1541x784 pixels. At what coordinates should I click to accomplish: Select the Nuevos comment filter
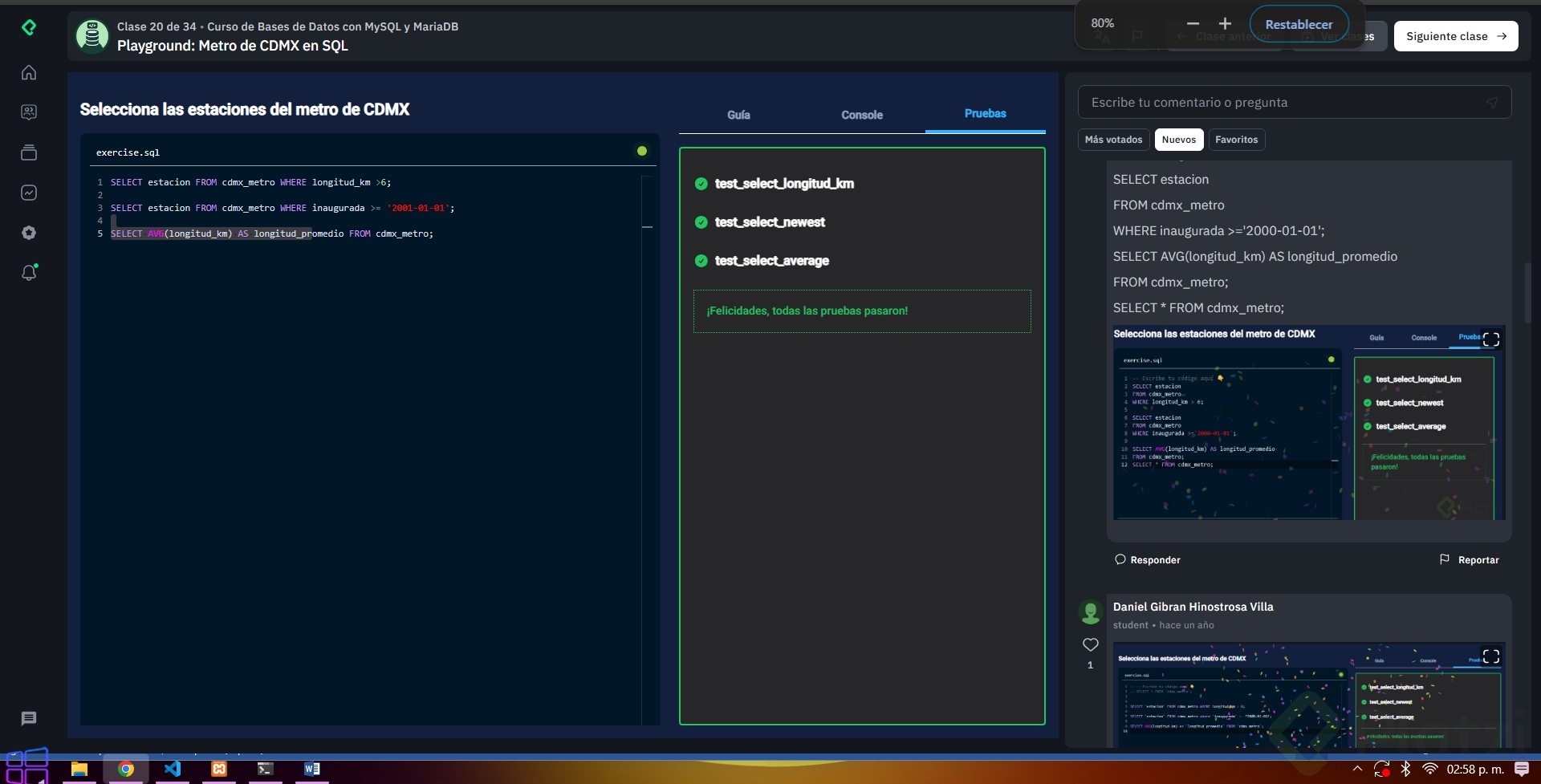1178,140
